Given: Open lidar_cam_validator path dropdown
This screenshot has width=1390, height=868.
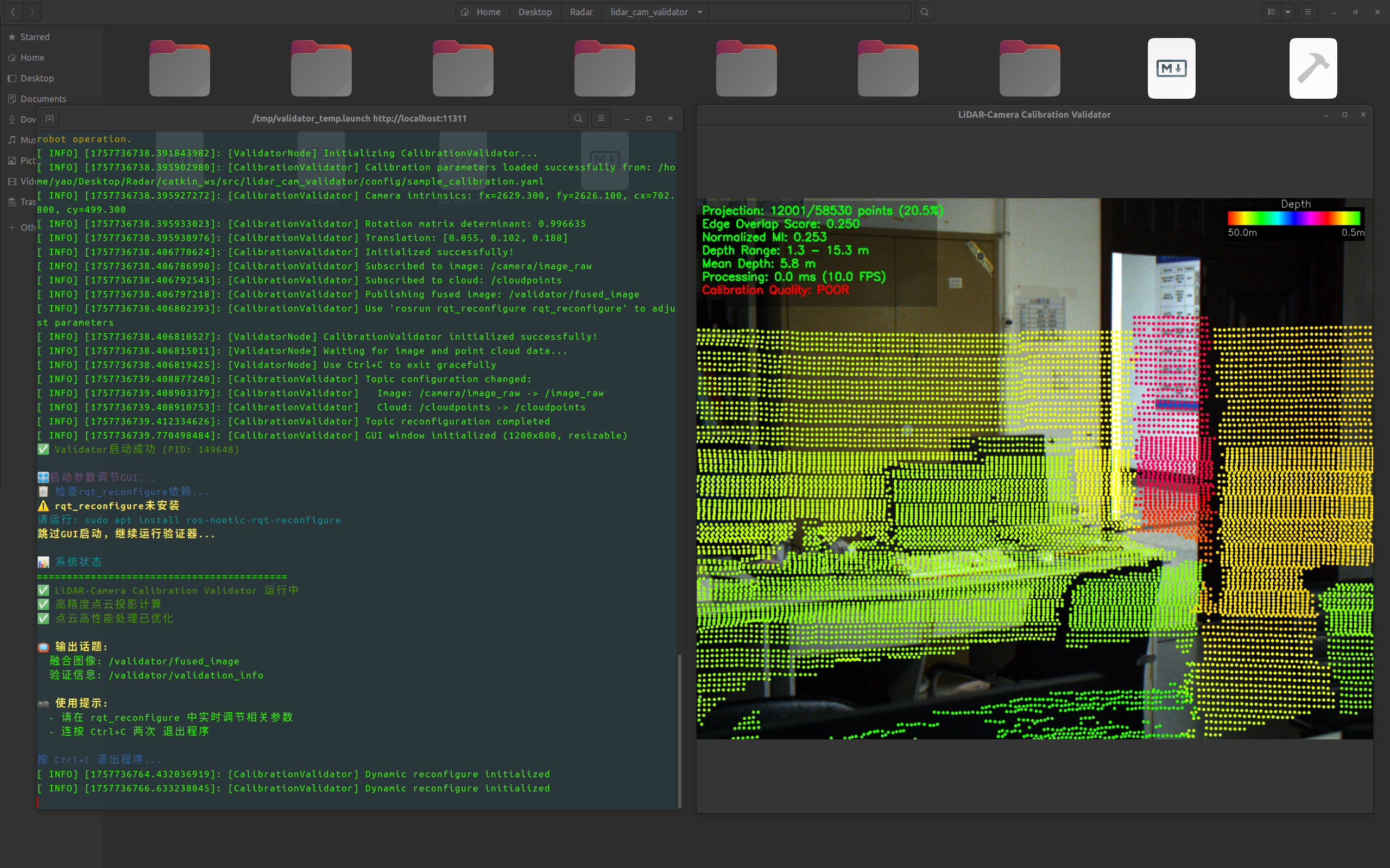Looking at the screenshot, I should point(699,12).
